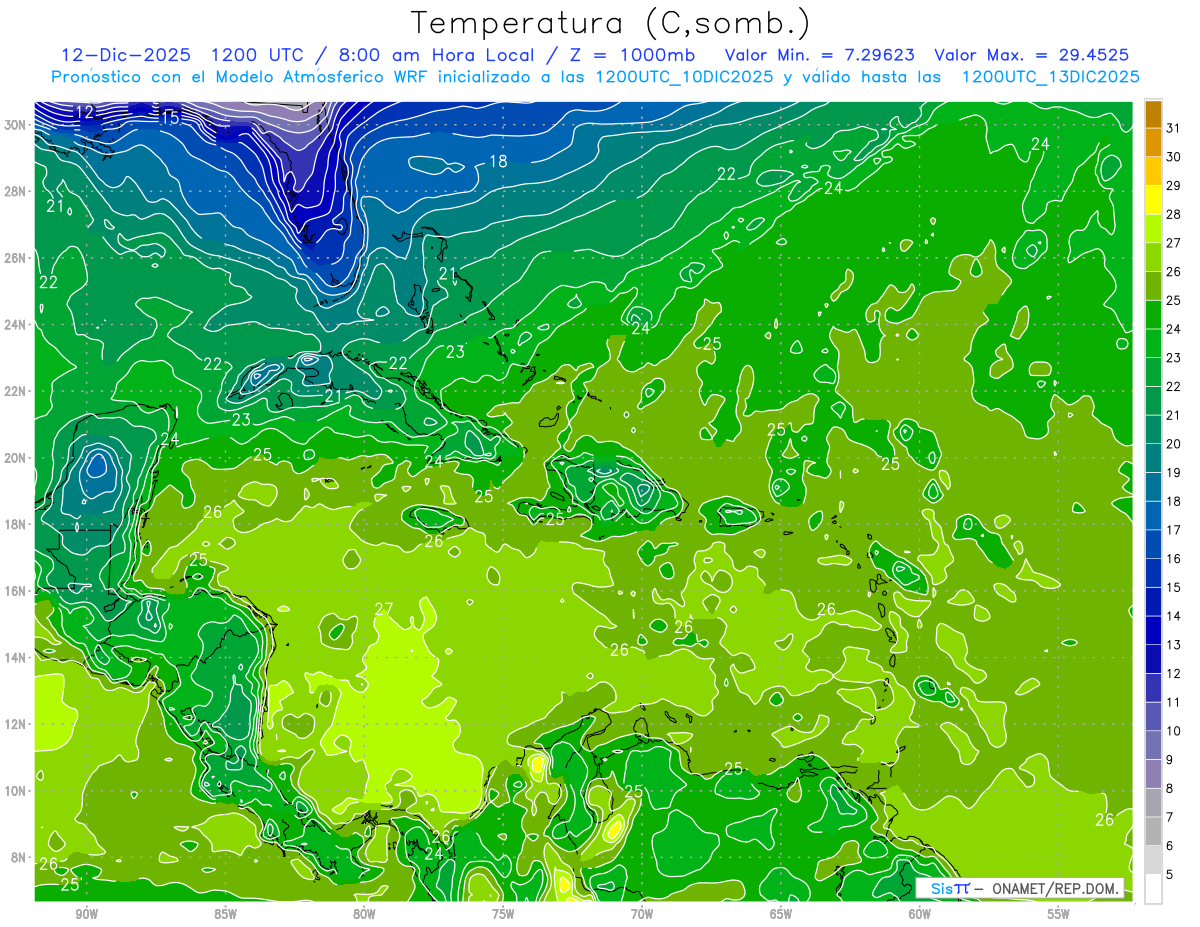The image size is (1200, 927).
Task: Select the "12-Dic-2025" date text
Action: click(126, 55)
